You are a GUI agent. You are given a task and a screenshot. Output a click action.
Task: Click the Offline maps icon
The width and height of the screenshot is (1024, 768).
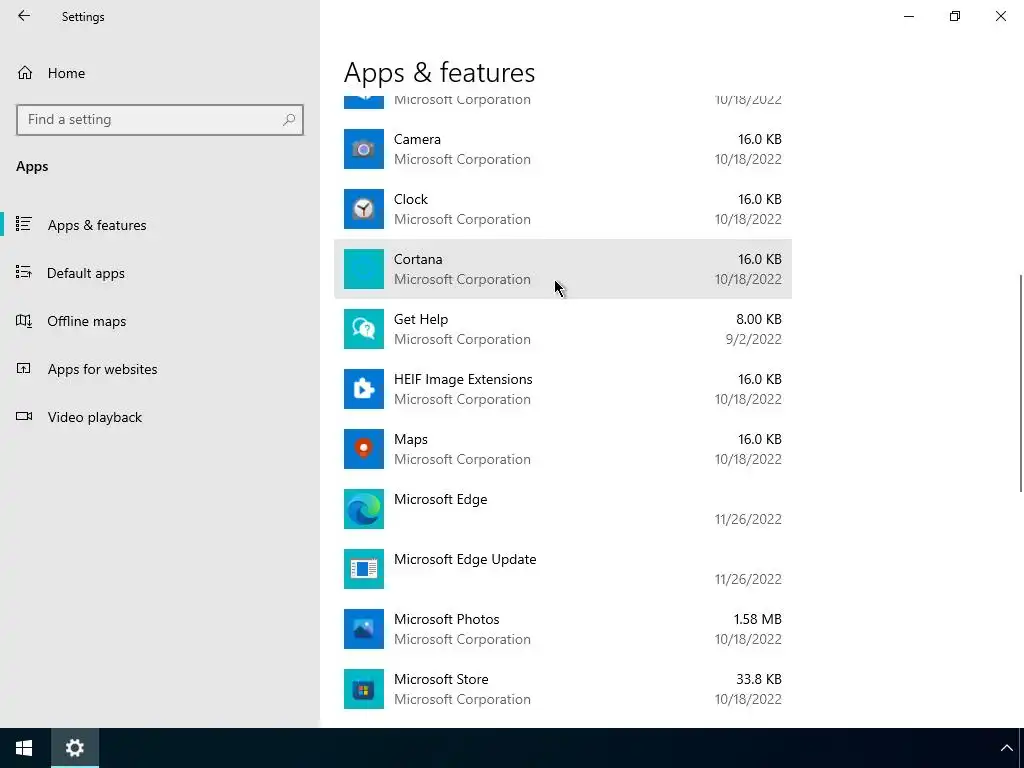(x=24, y=321)
